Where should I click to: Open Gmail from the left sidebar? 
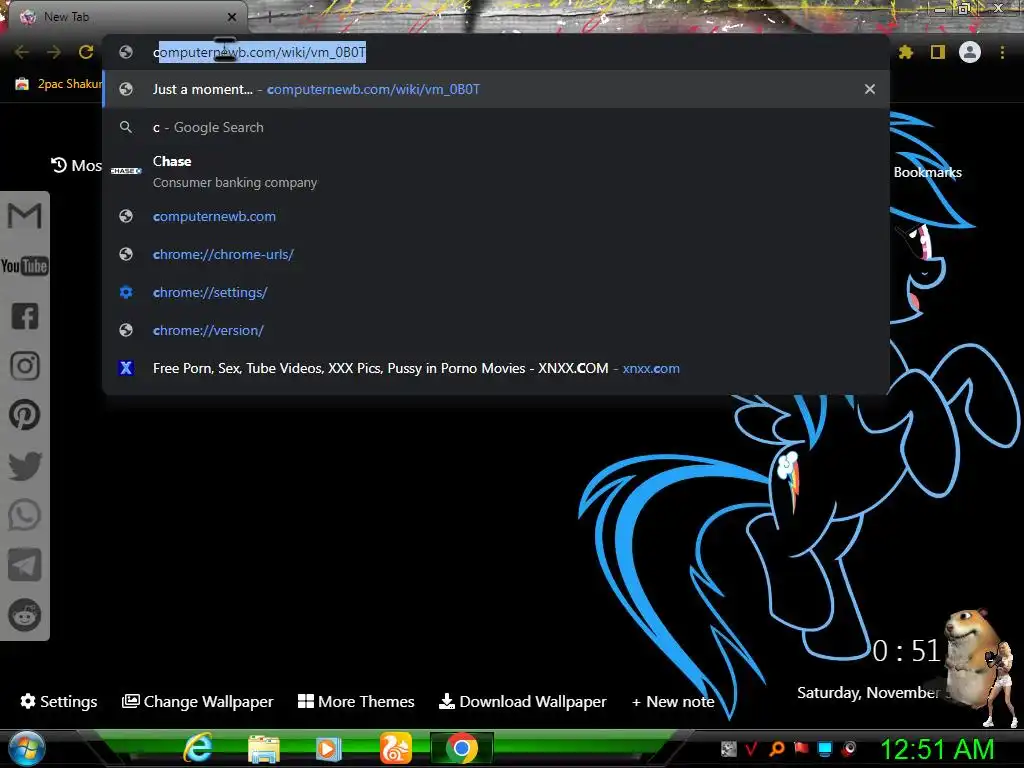coord(24,216)
